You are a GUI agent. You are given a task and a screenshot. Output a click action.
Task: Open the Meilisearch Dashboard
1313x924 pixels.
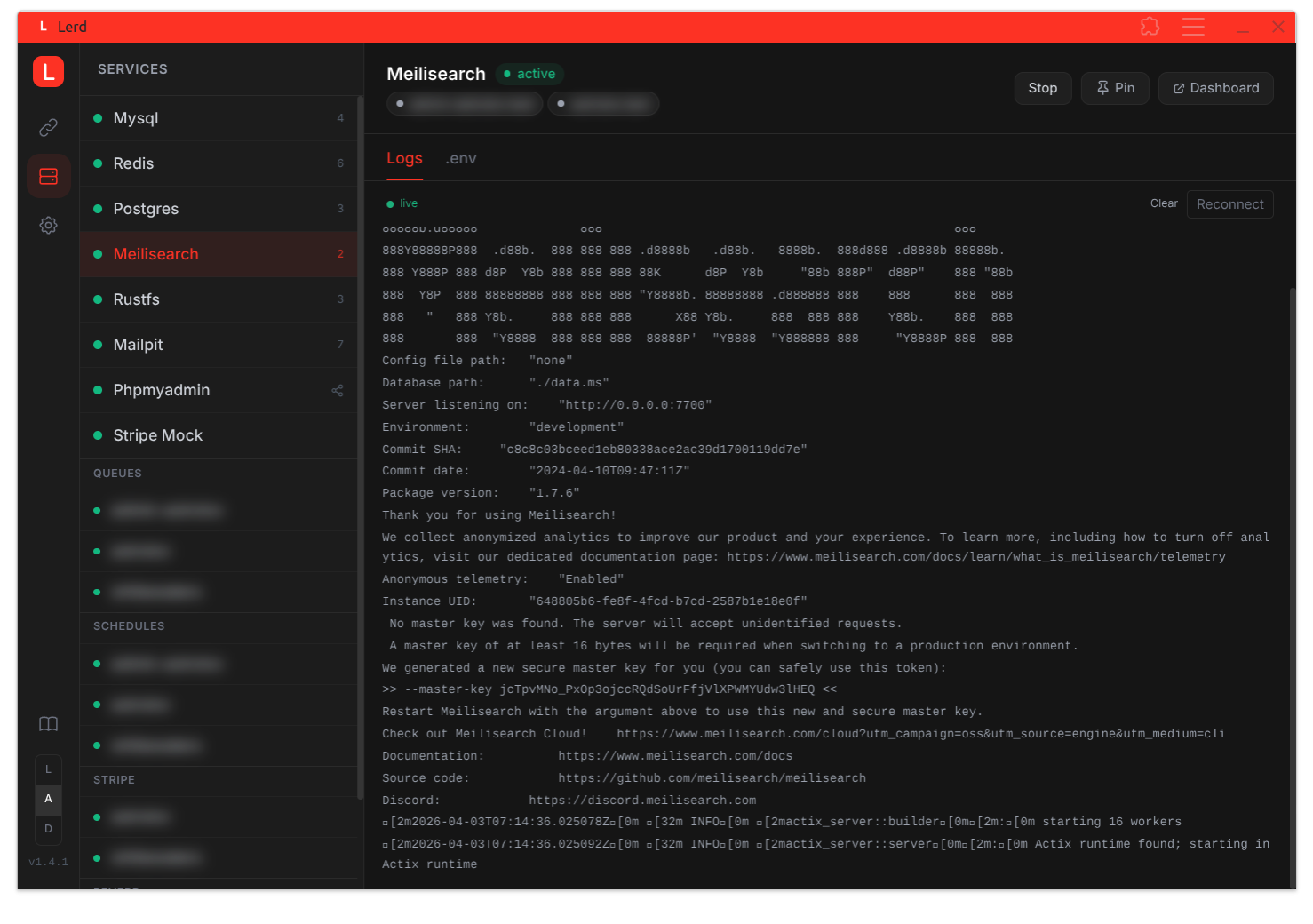(1215, 88)
